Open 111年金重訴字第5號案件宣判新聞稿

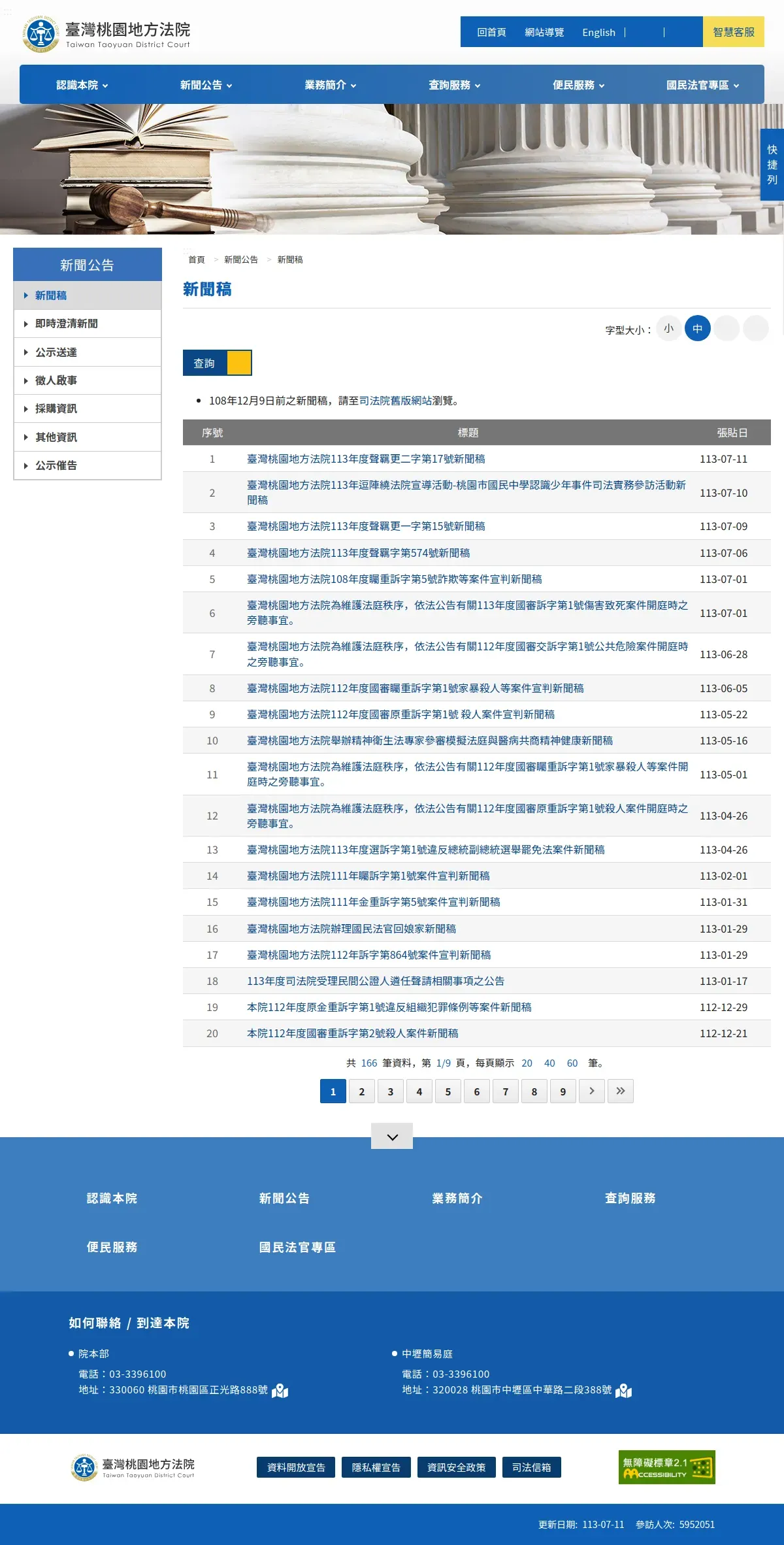point(374,902)
